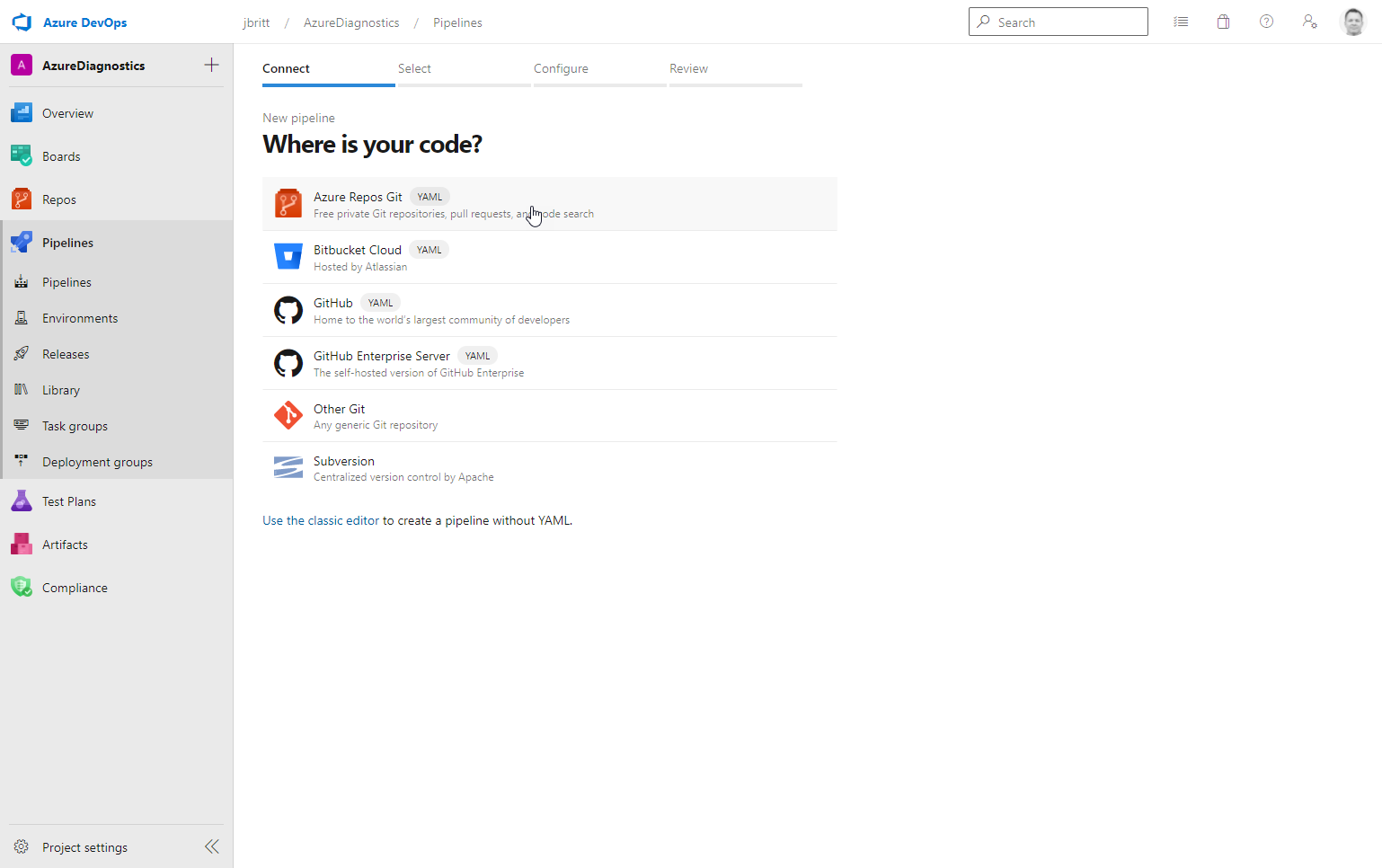
Task: Click the AzureDiagnostics breadcrumb link
Action: tap(351, 22)
